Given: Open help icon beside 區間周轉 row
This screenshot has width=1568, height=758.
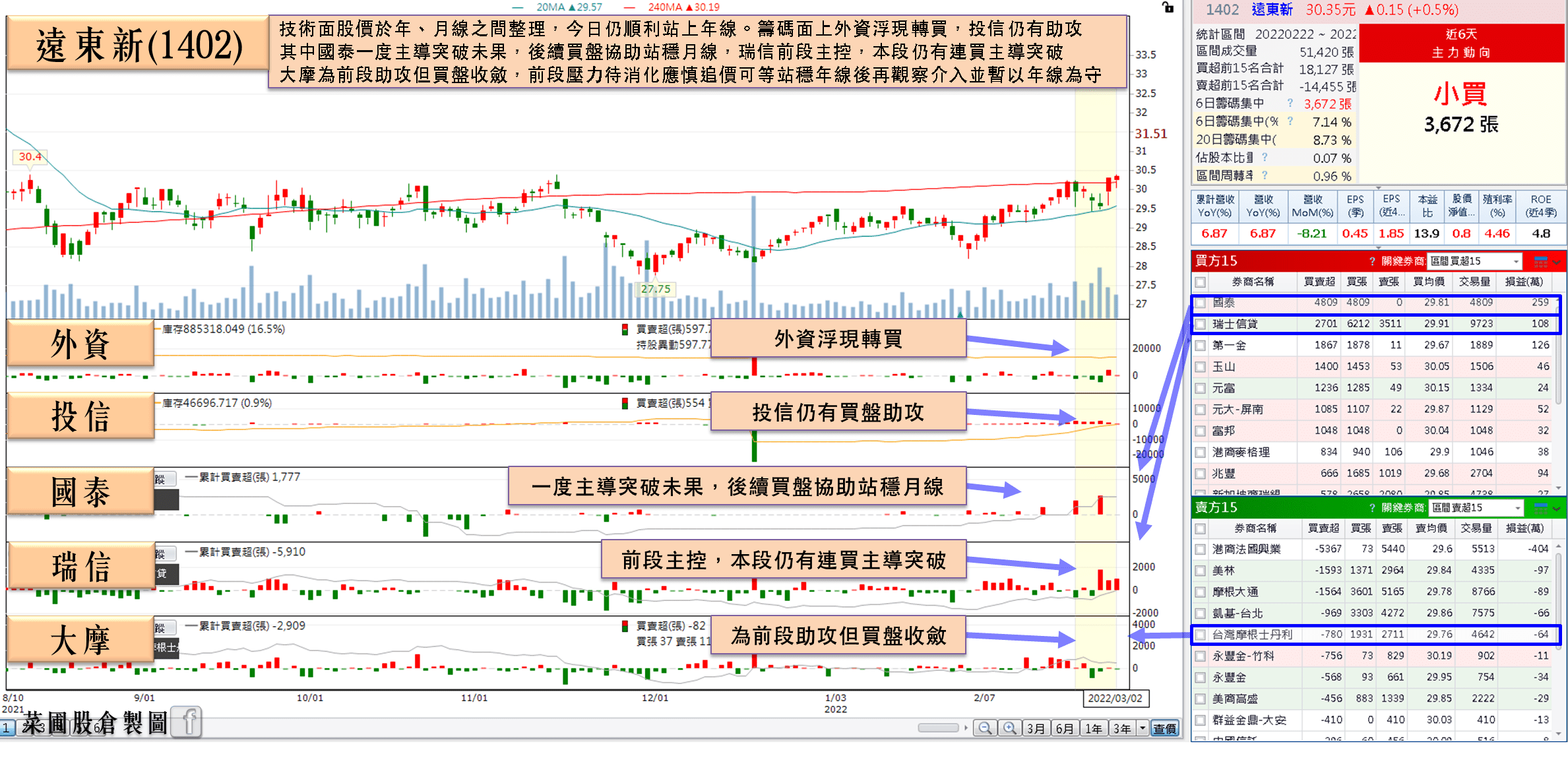Looking at the screenshot, I should (x=1265, y=175).
